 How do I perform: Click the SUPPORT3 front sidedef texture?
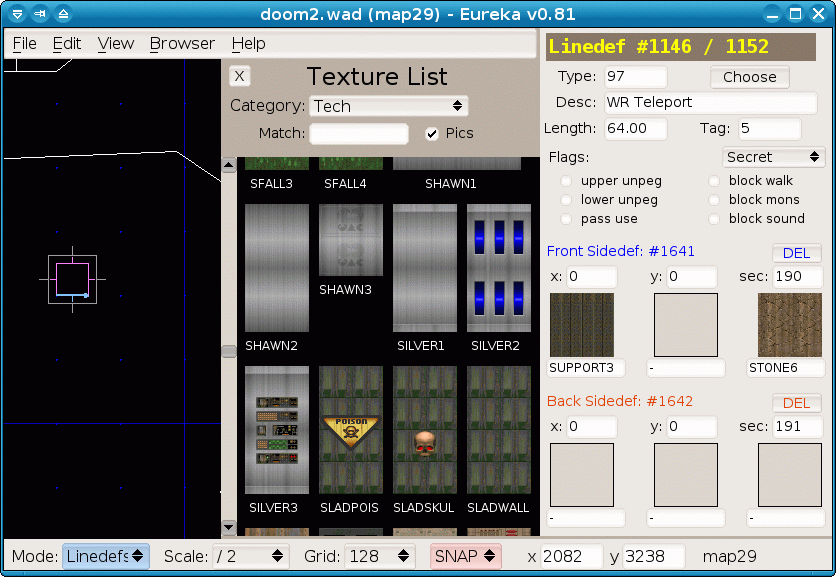tap(581, 325)
